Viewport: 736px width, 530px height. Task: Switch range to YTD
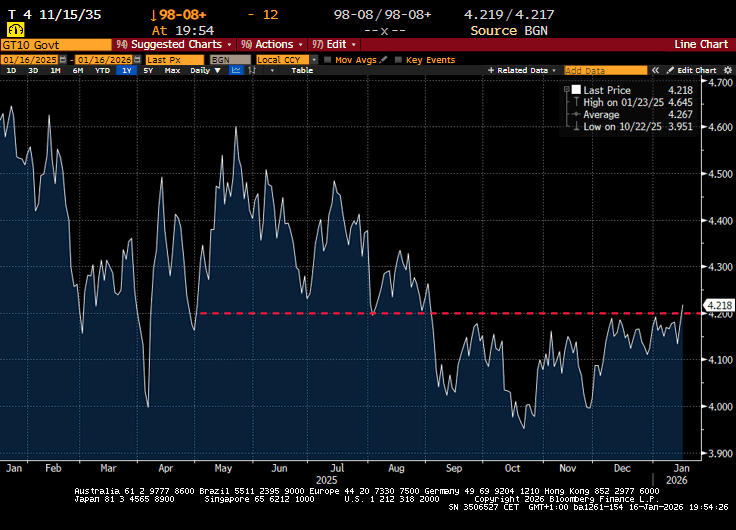coord(102,71)
